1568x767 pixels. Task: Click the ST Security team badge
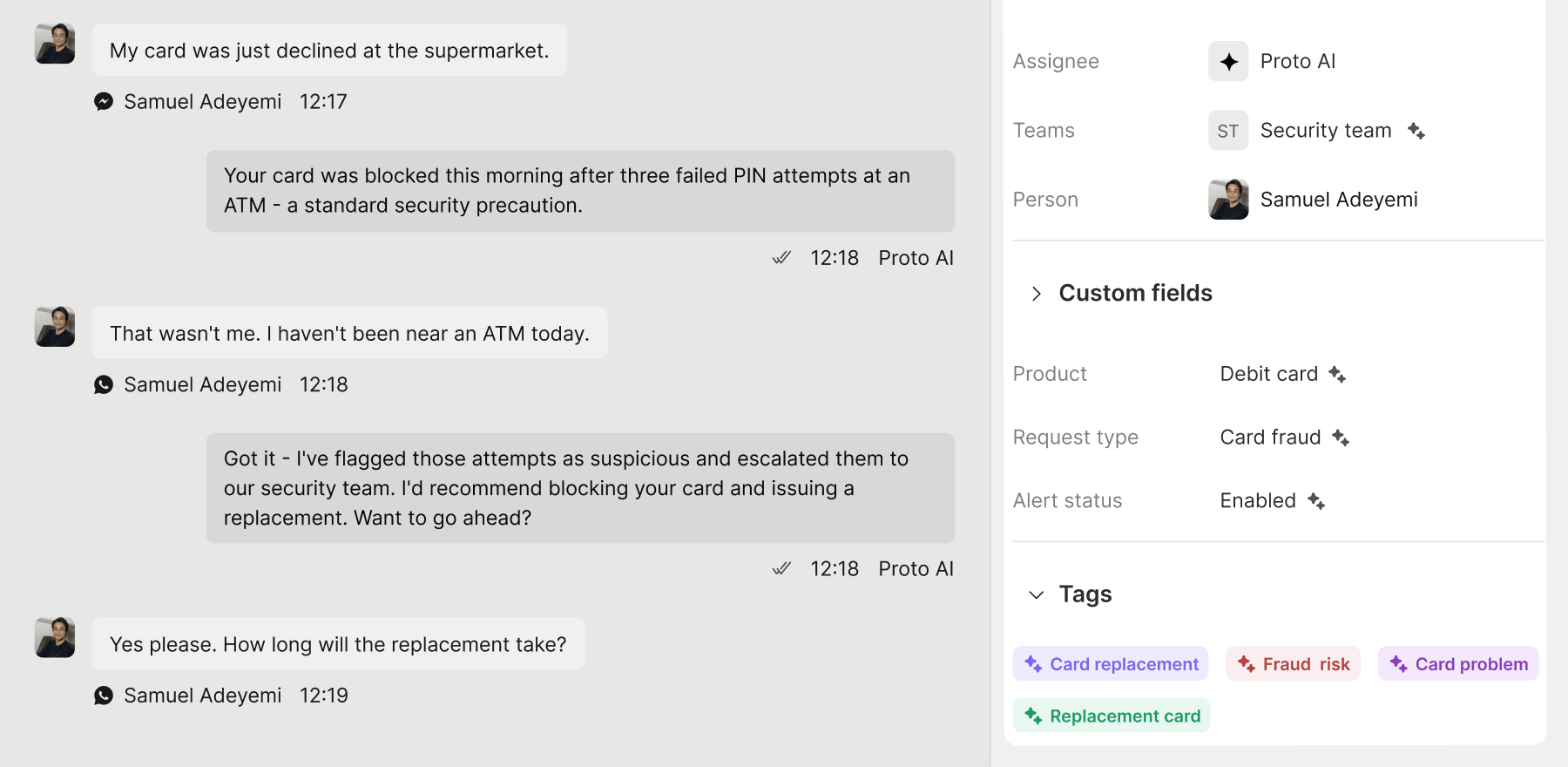tap(1228, 131)
